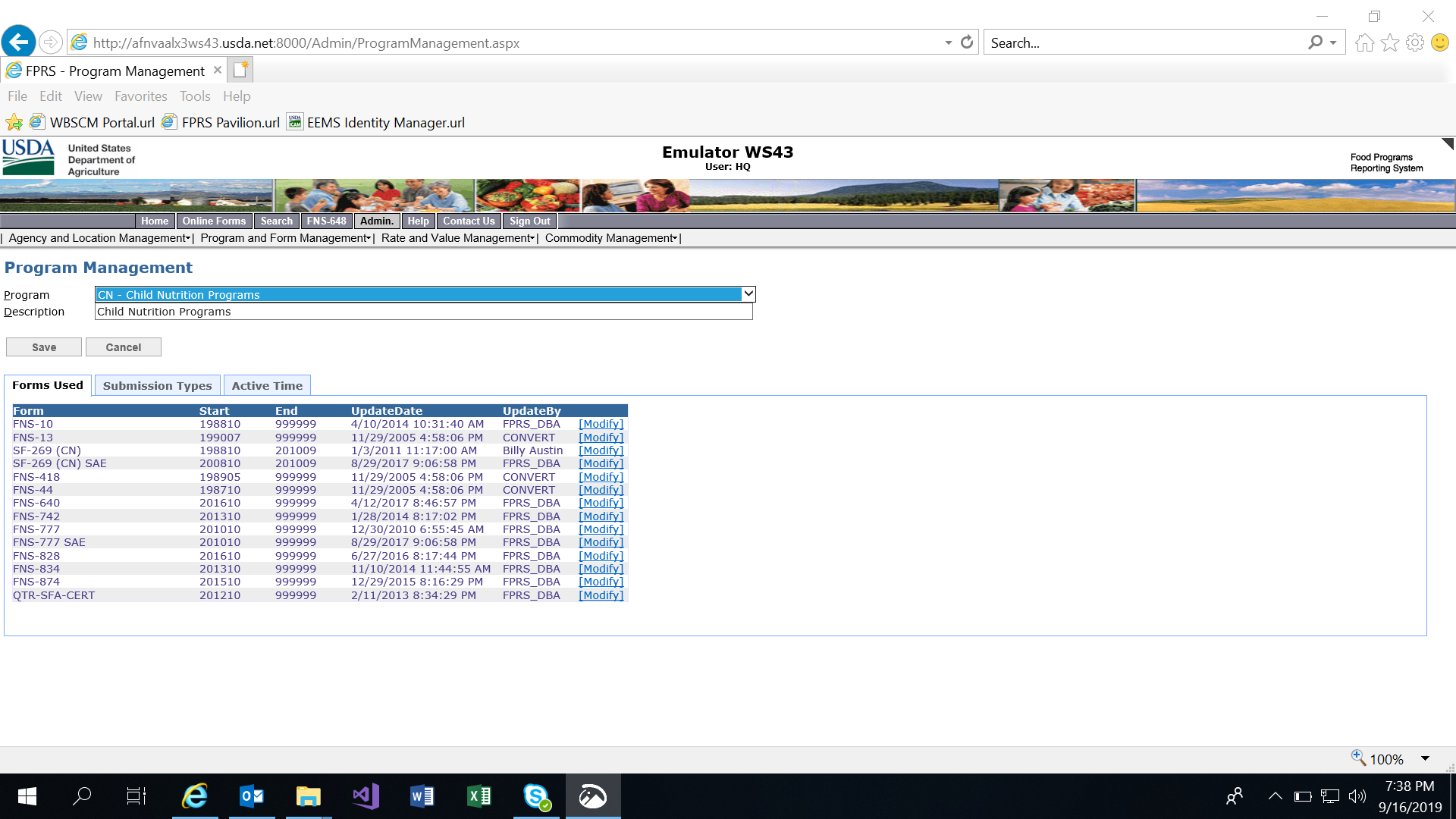
Task: Open the browser Favorites menu
Action: pos(140,96)
